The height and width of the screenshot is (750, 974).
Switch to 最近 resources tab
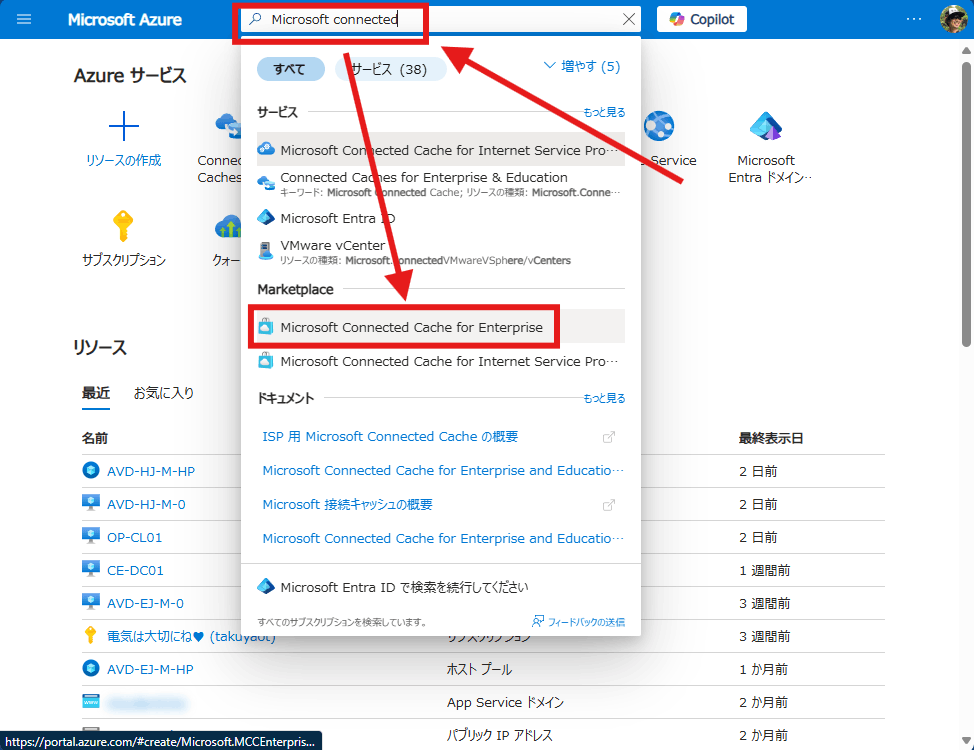click(x=96, y=393)
